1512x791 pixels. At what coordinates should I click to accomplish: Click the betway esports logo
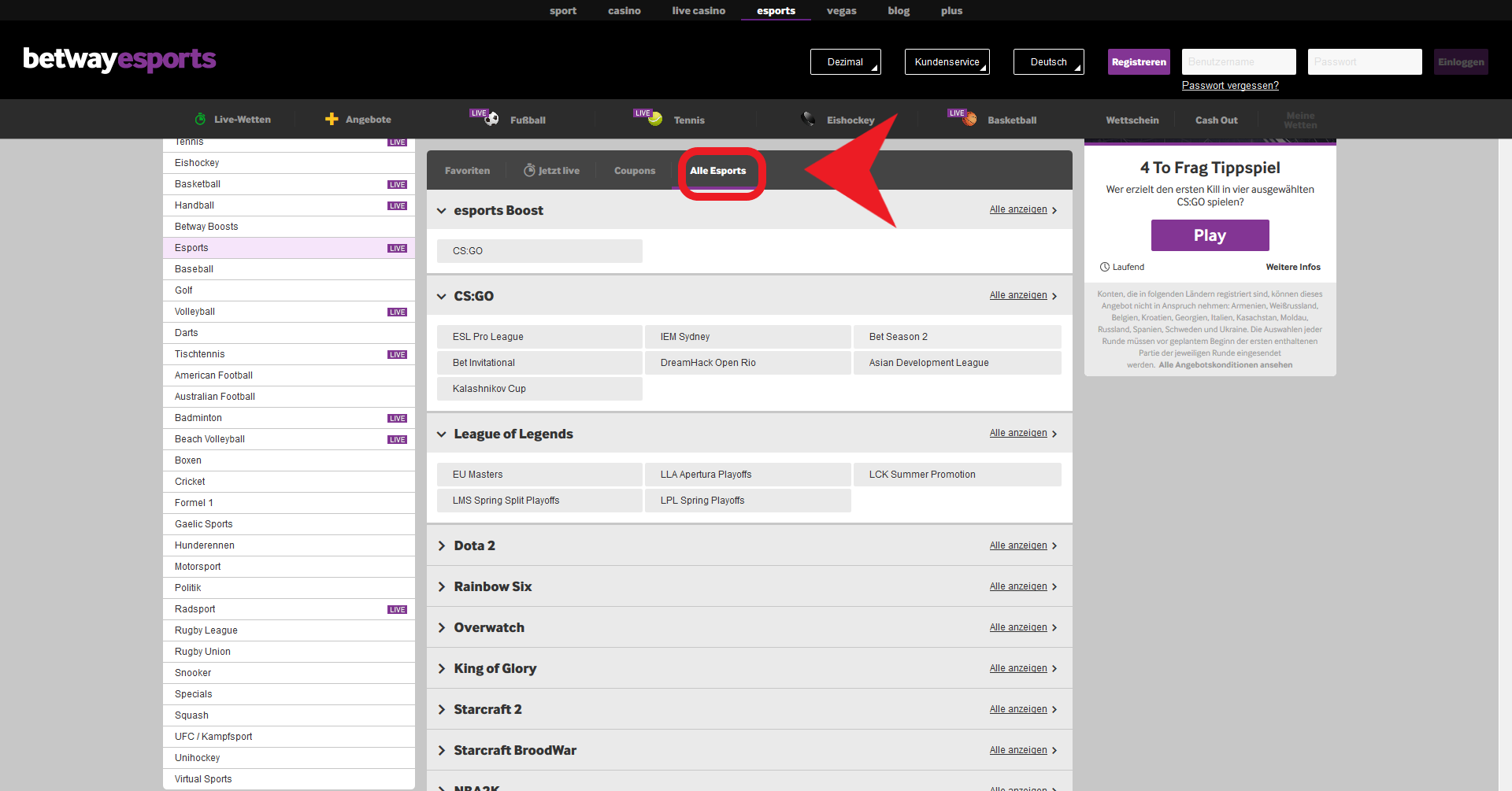click(120, 59)
